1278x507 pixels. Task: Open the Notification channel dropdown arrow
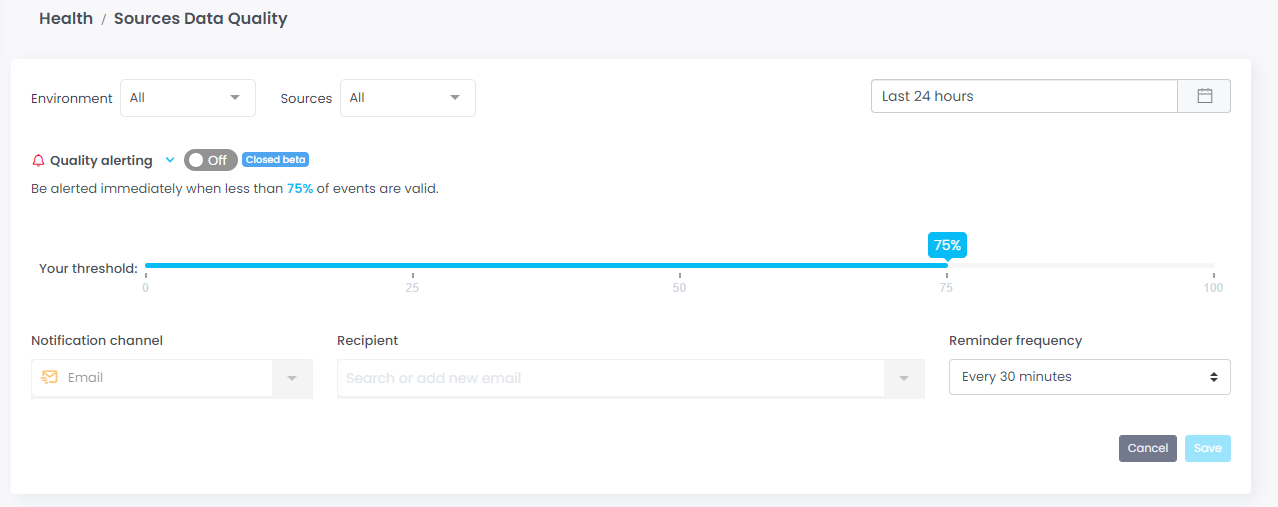click(x=292, y=379)
